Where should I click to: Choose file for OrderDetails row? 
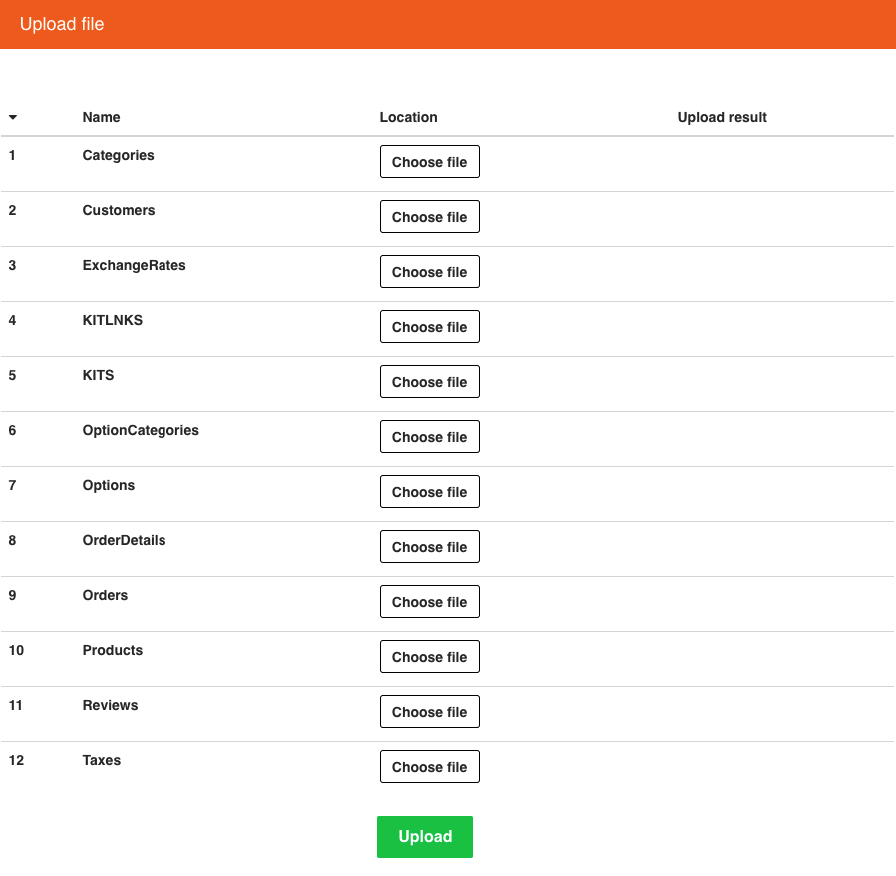430,547
